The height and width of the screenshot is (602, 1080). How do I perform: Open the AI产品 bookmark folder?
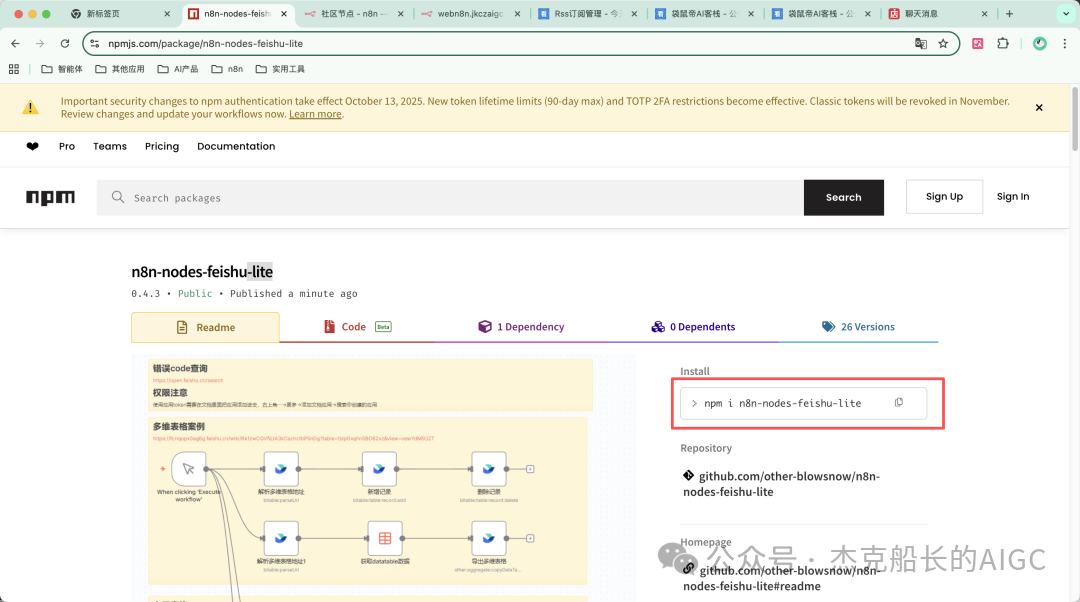pos(178,69)
